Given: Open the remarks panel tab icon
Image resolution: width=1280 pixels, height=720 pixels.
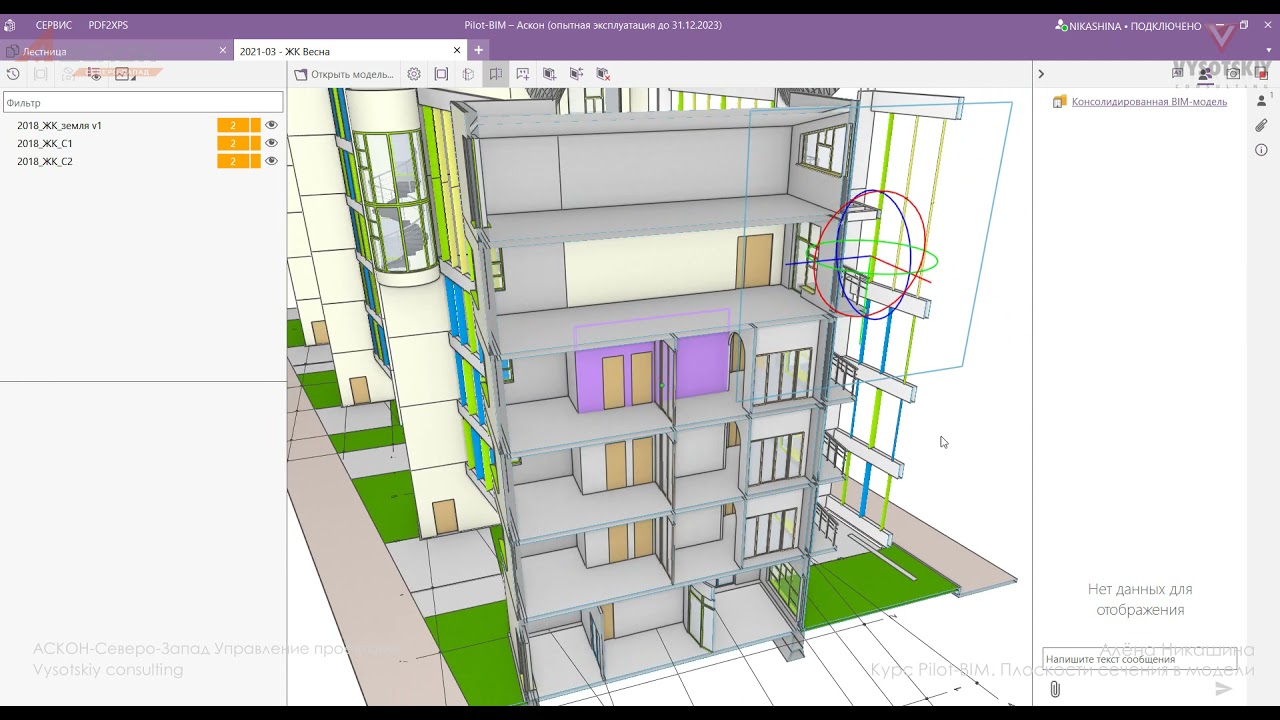Looking at the screenshot, I should pos(1178,73).
